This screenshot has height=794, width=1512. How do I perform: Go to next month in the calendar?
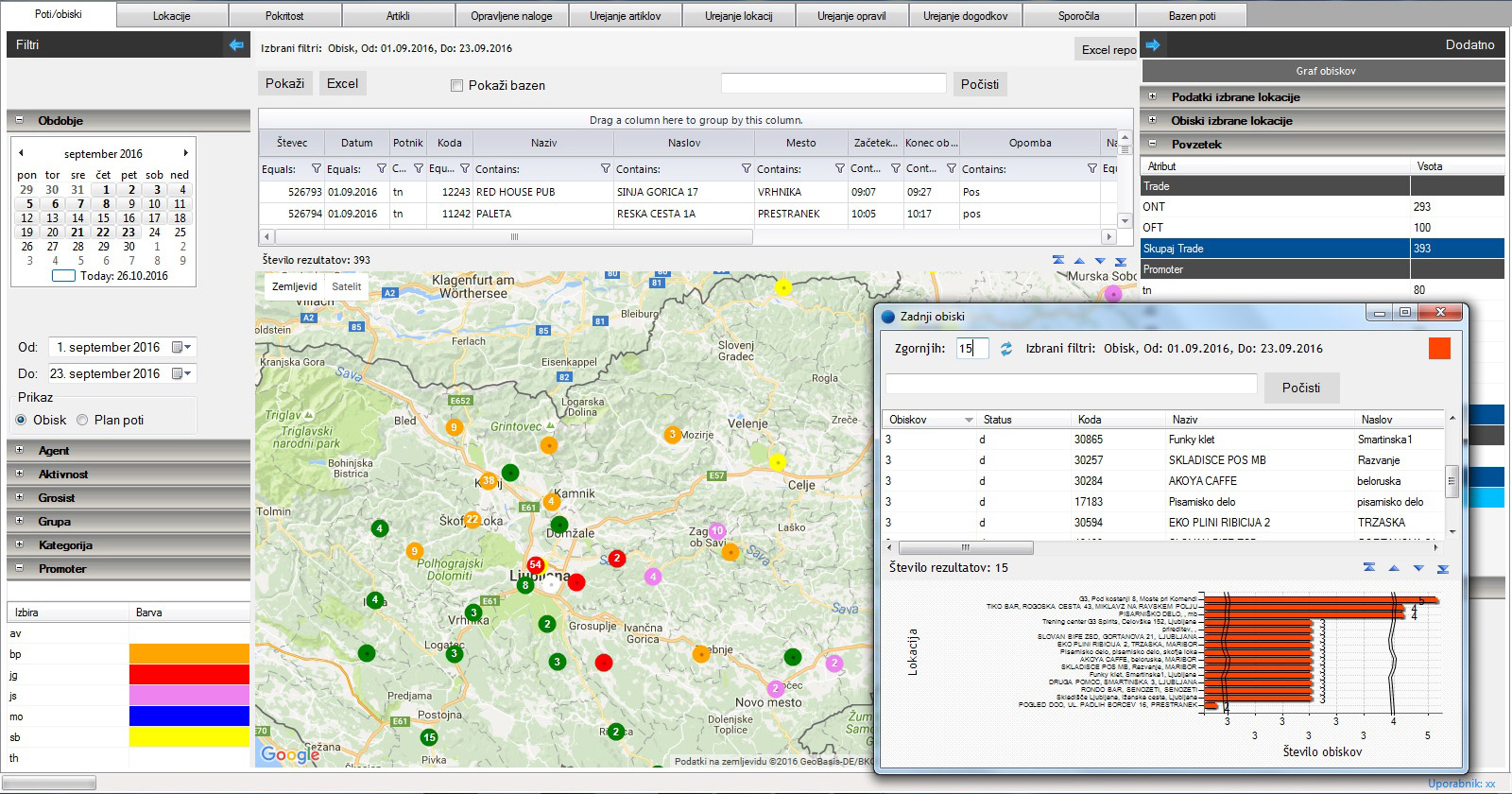click(x=185, y=153)
